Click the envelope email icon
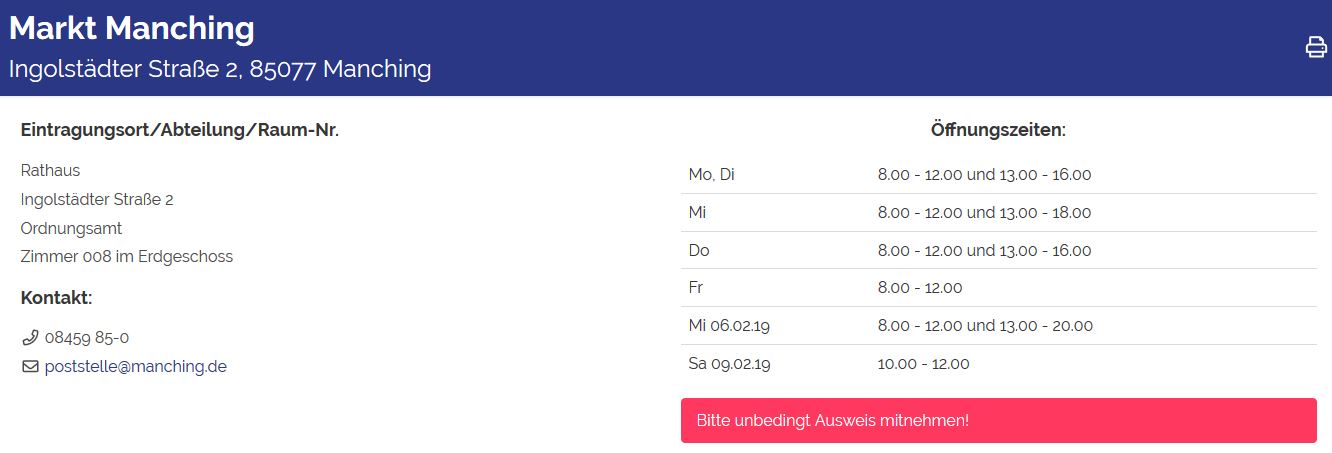Viewport: 1332px width, 453px height. click(x=30, y=367)
